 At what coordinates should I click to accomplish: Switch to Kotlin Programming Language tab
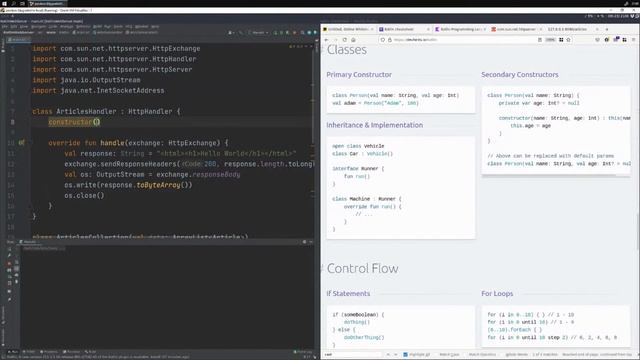pyautogui.click(x=460, y=29)
